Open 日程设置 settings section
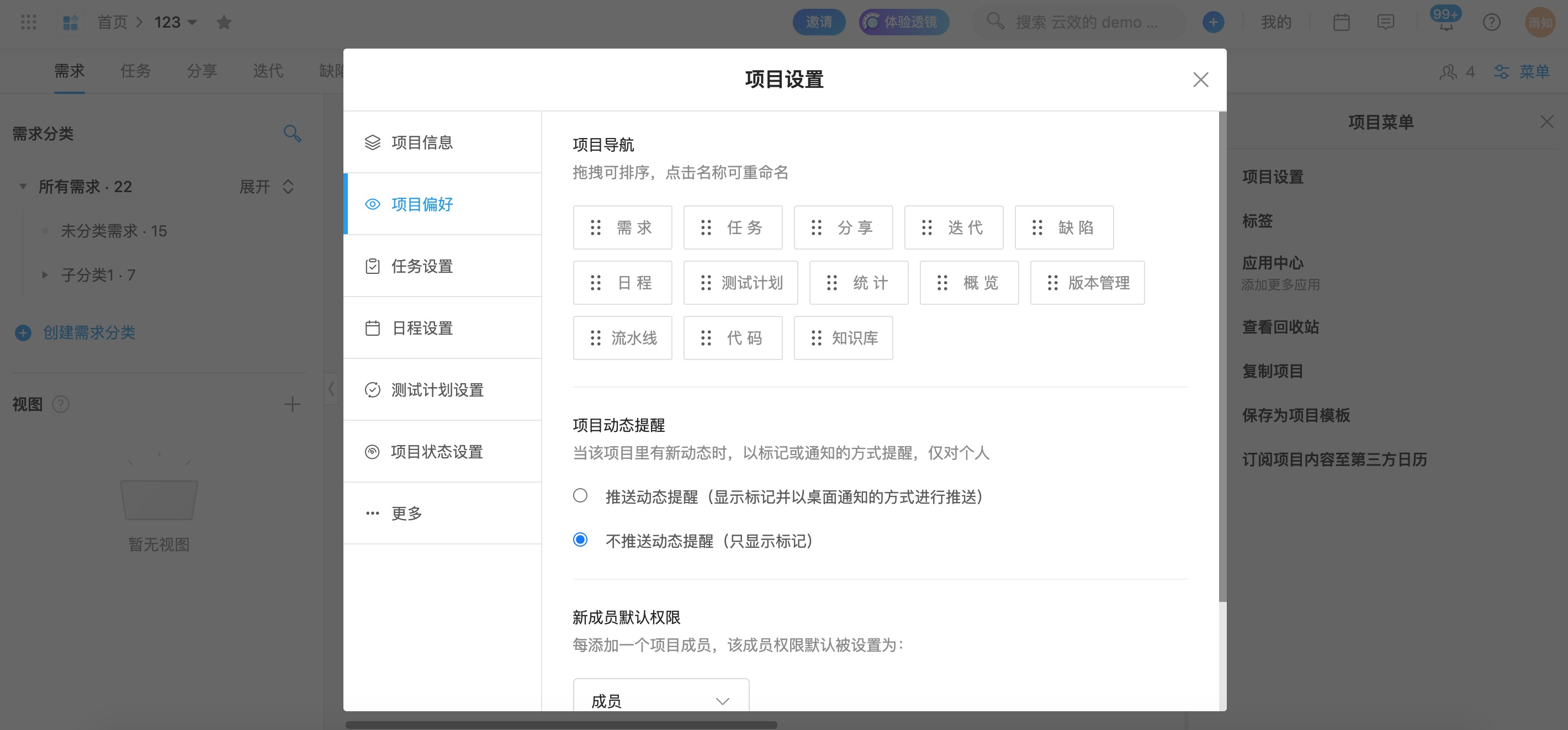This screenshot has height=730, width=1568. pyautogui.click(x=443, y=328)
